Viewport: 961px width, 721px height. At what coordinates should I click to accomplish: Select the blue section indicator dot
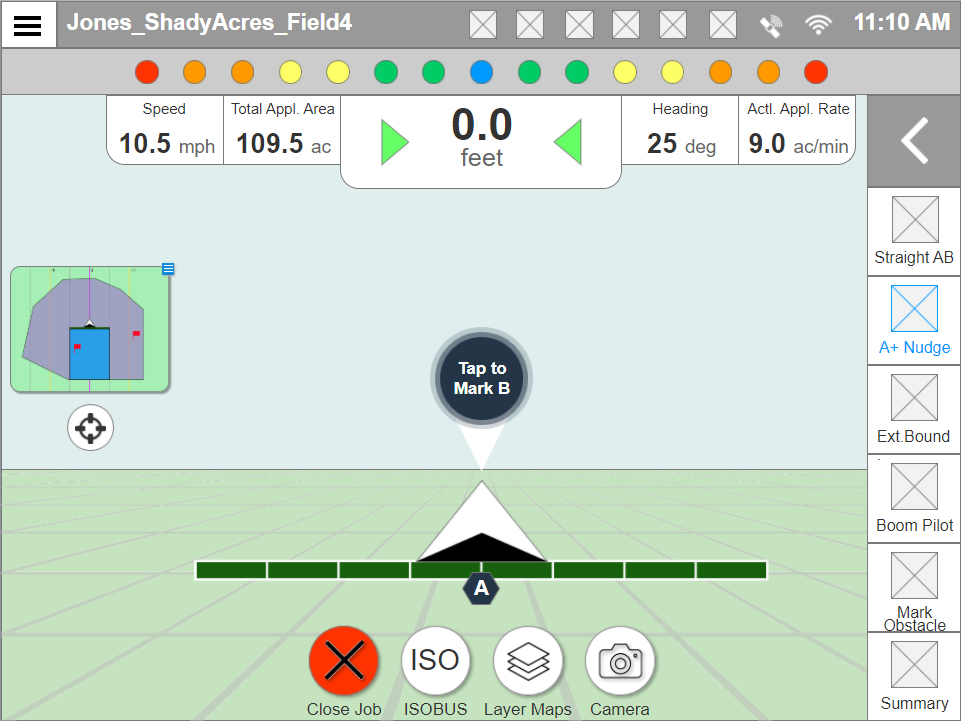[x=481, y=72]
